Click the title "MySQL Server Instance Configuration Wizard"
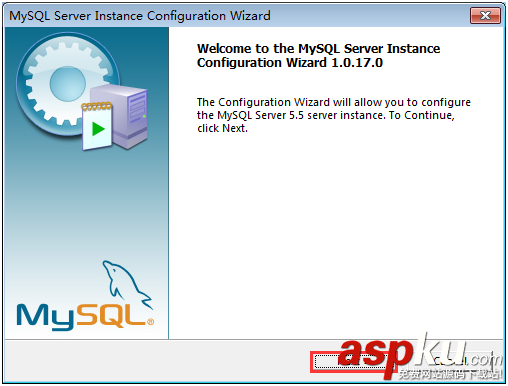Screen dimensions: 508x386 (140, 16)
